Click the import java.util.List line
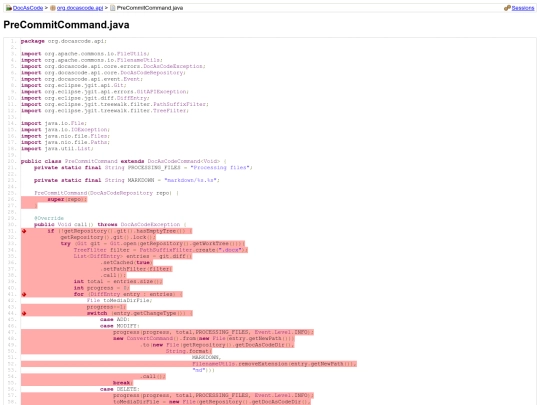Viewport: 540px width, 405px height. pyautogui.click(x=57, y=149)
